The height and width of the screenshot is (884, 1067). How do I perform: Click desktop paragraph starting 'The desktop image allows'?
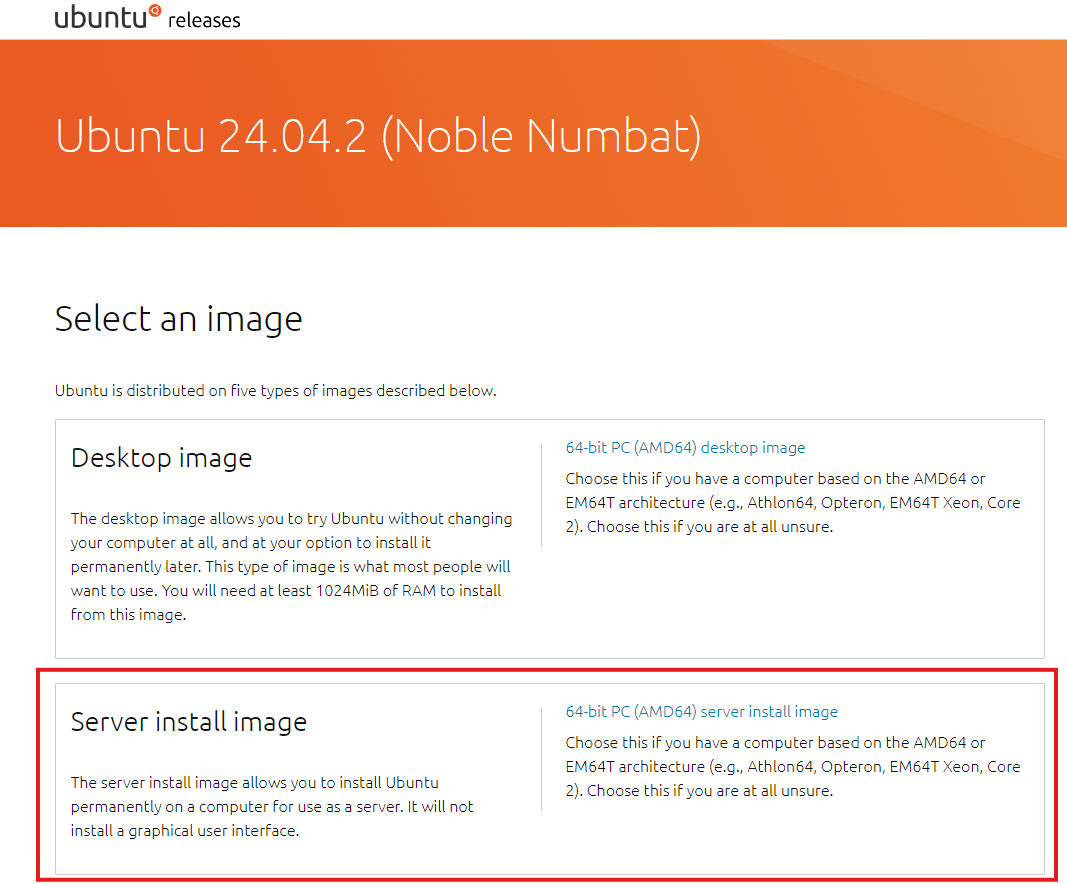291,566
